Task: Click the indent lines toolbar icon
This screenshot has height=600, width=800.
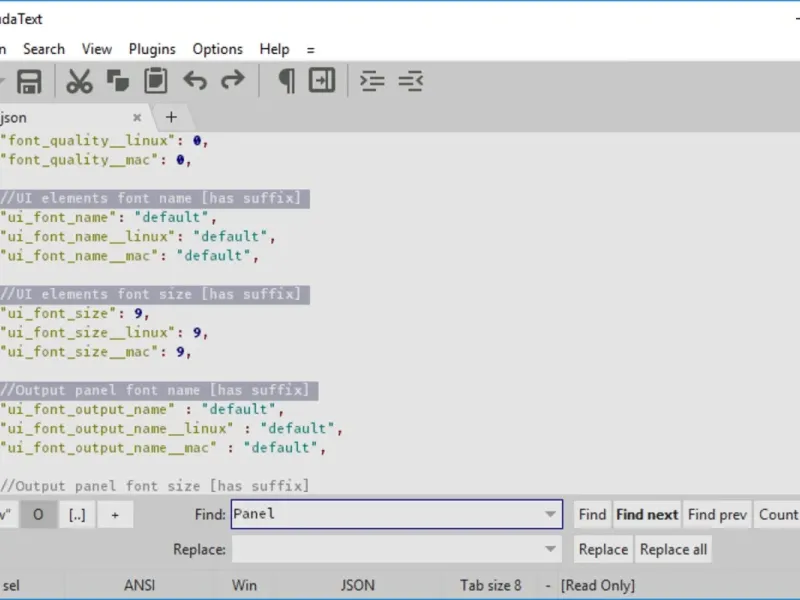Action: point(372,81)
